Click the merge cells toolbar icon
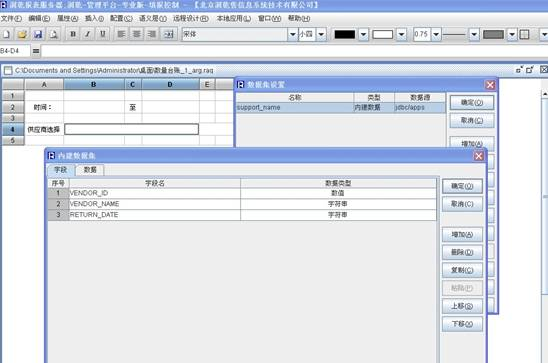This screenshot has width=548, height=363. pyautogui.click(x=168, y=34)
